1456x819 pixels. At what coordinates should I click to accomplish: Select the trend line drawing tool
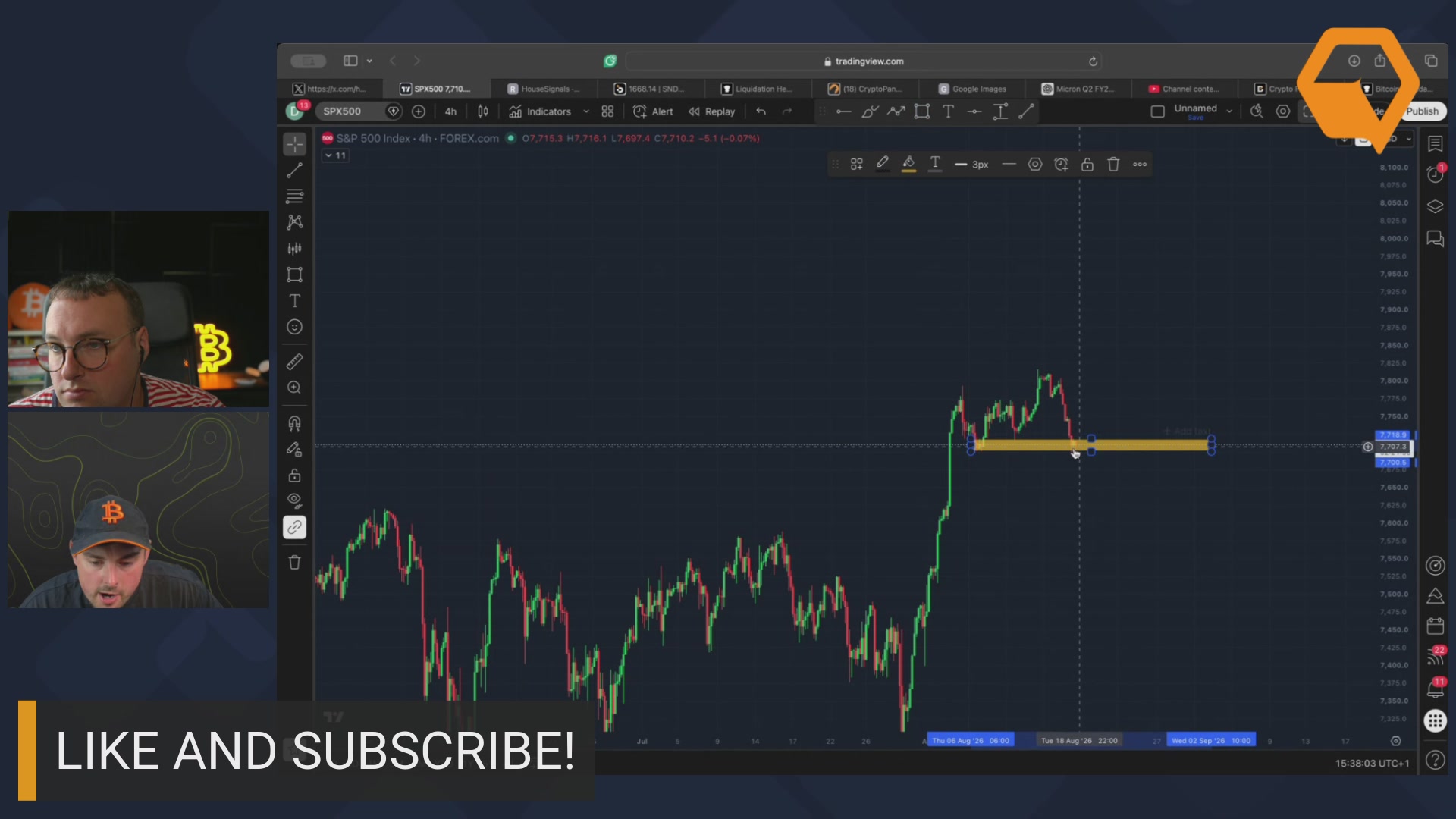pyautogui.click(x=294, y=171)
